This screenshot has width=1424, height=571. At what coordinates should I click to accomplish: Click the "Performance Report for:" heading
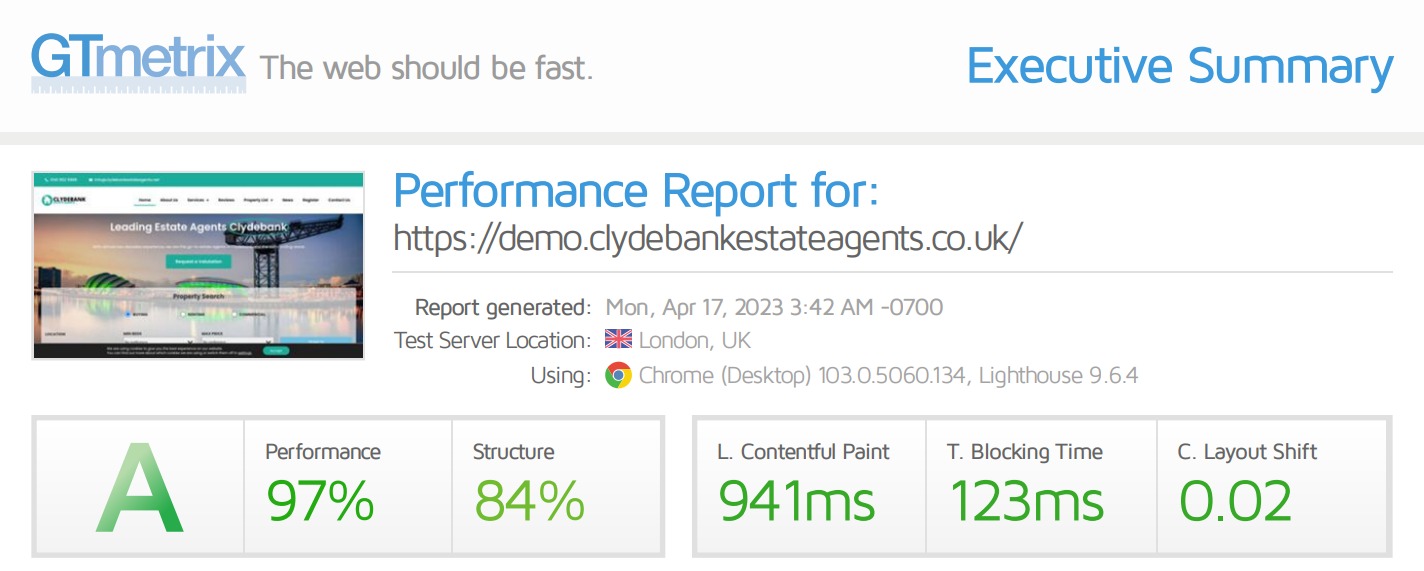pyautogui.click(x=636, y=190)
